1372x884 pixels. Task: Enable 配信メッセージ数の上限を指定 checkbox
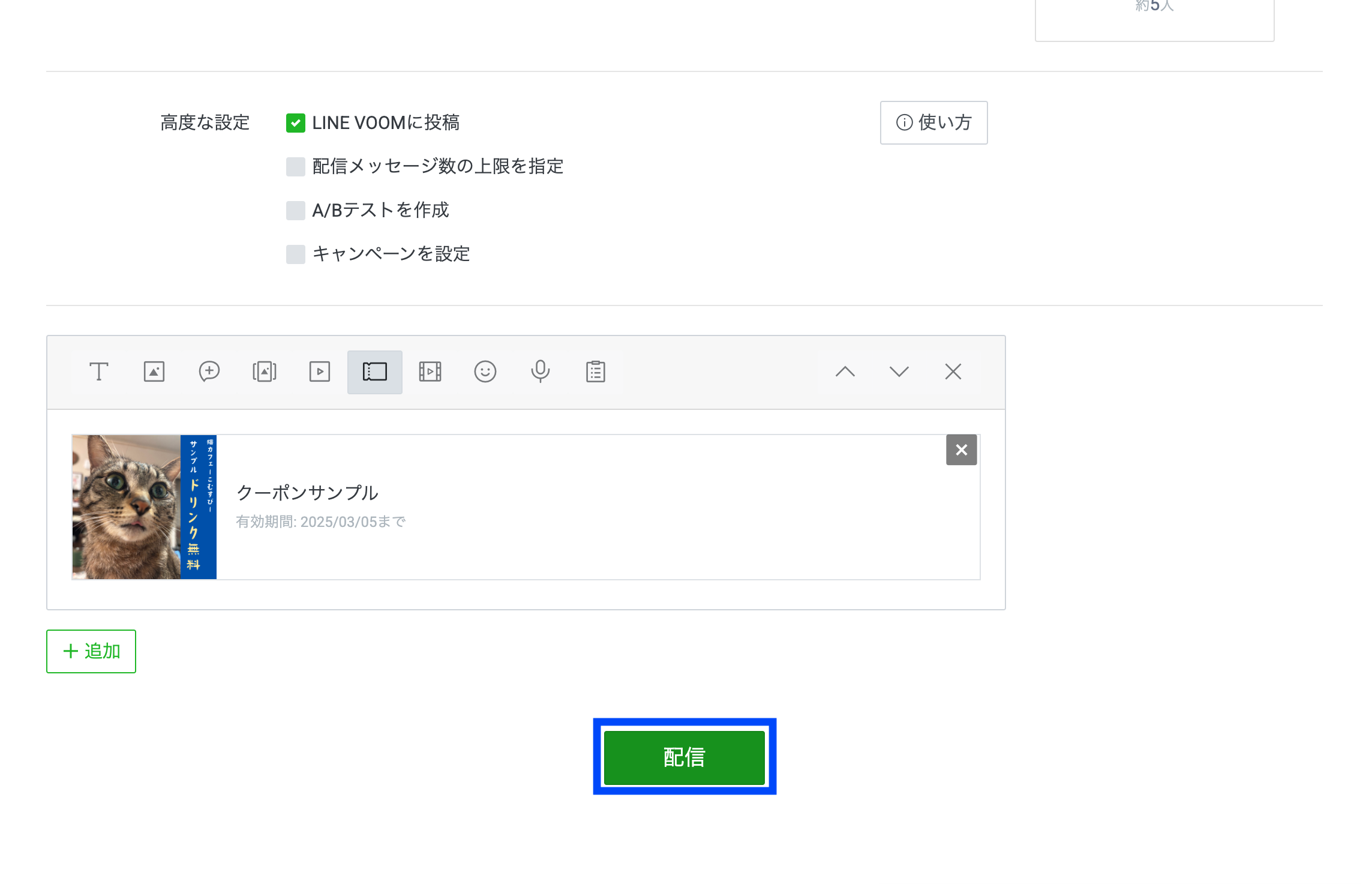[296, 166]
